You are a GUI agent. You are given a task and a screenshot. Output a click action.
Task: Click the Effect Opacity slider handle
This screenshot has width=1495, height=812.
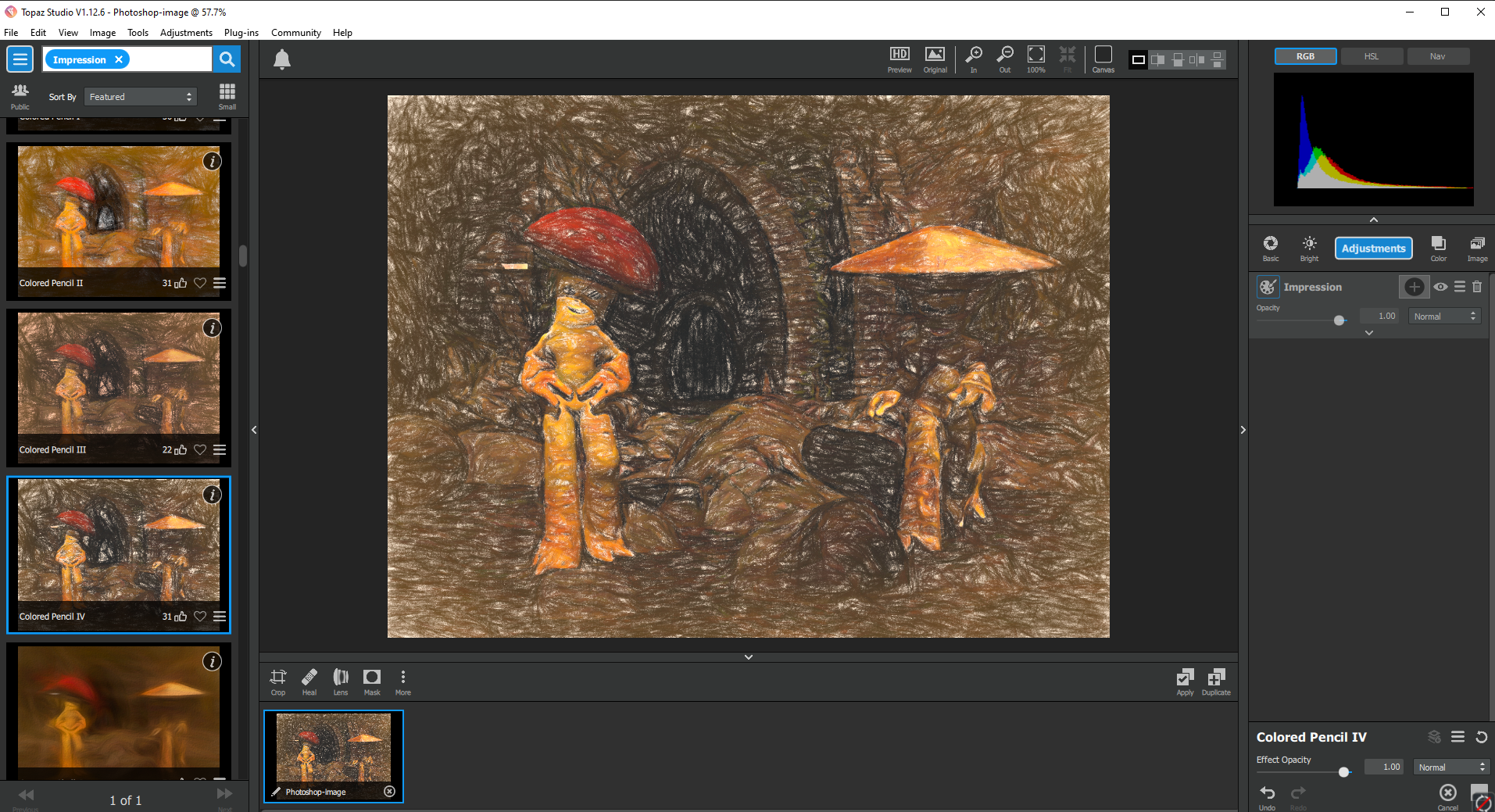pos(1344,772)
